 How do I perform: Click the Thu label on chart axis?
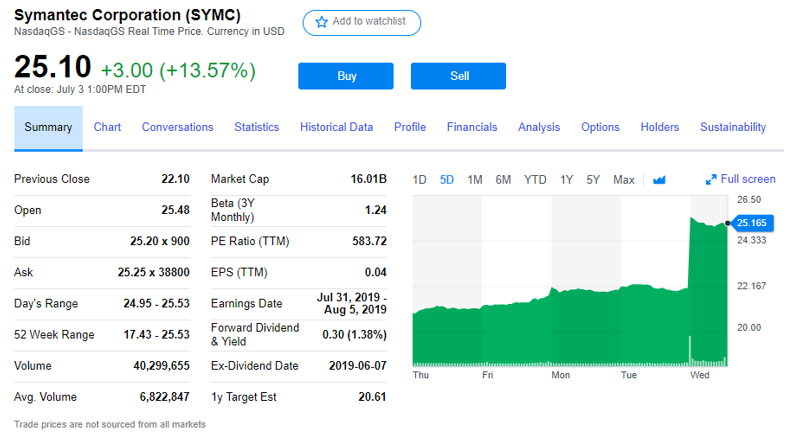(421, 375)
